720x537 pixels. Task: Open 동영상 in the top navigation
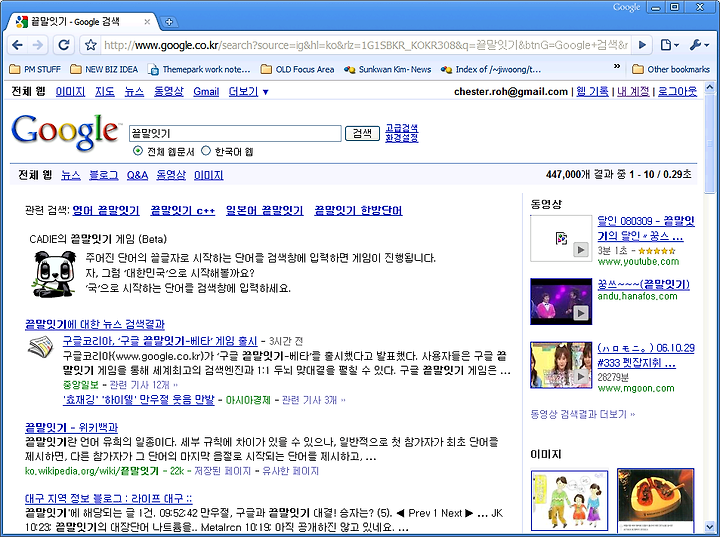169,92
